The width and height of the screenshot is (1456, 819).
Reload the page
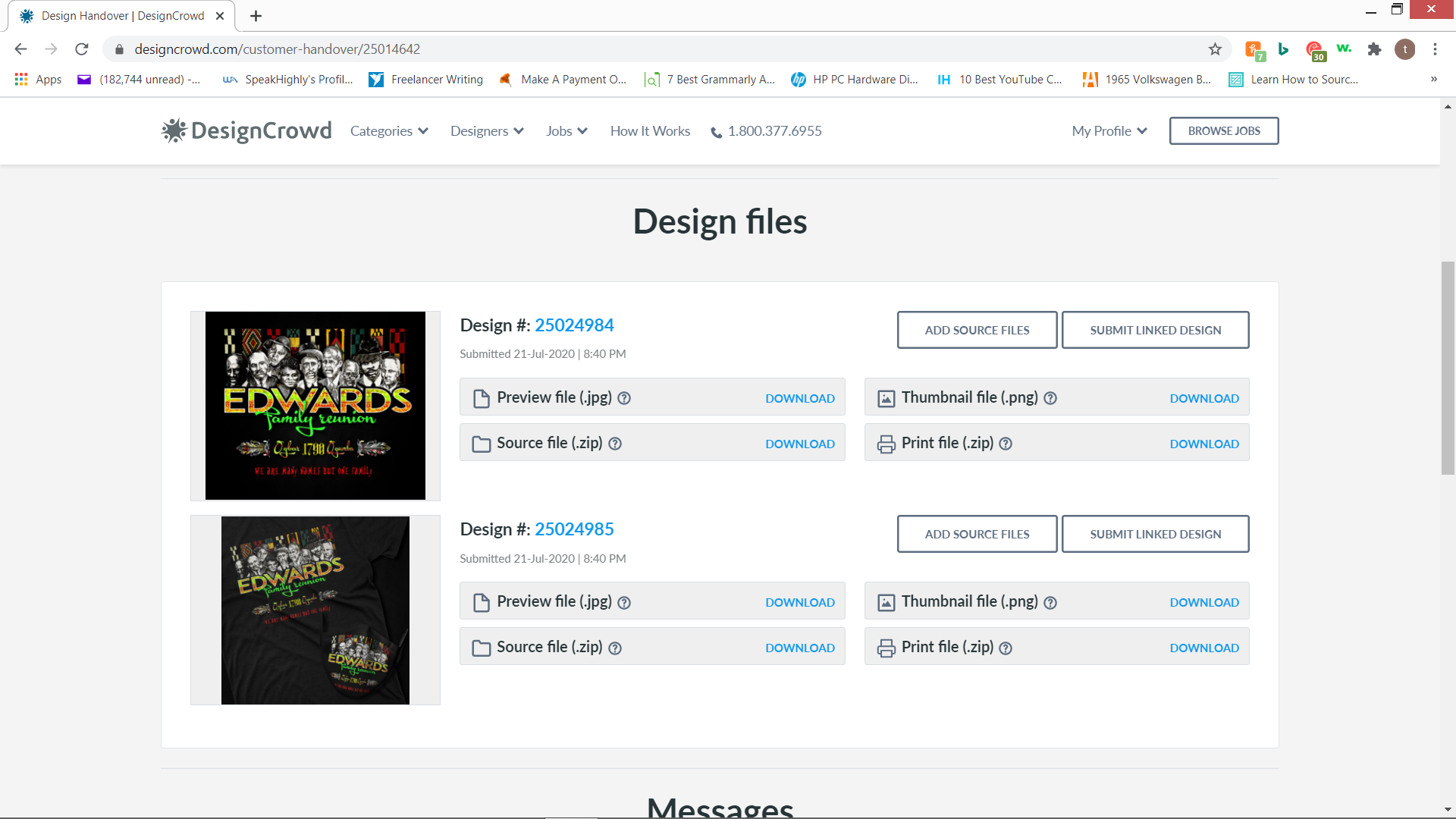pos(82,49)
